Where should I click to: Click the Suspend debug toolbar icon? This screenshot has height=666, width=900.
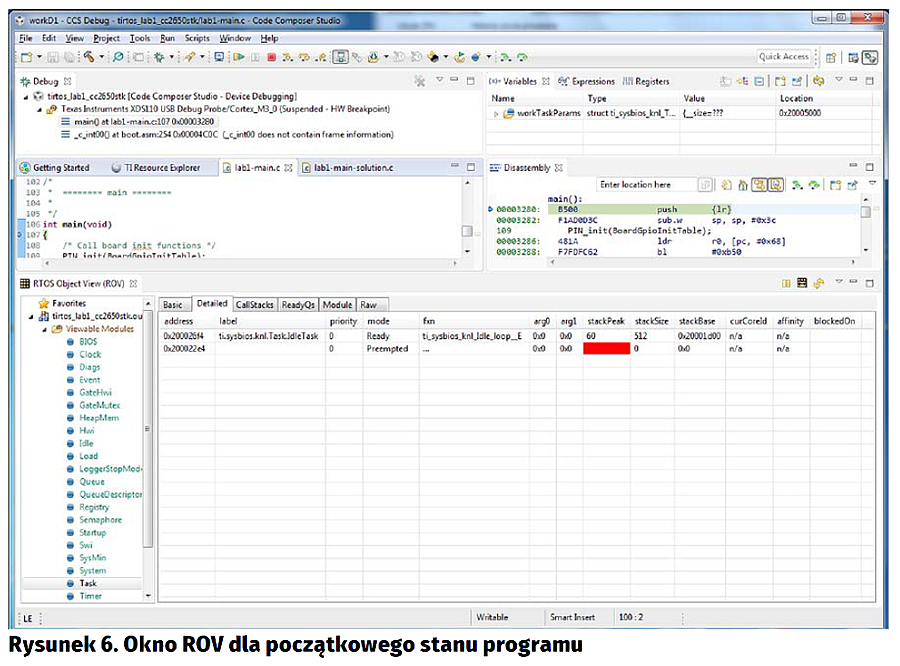coord(254,57)
